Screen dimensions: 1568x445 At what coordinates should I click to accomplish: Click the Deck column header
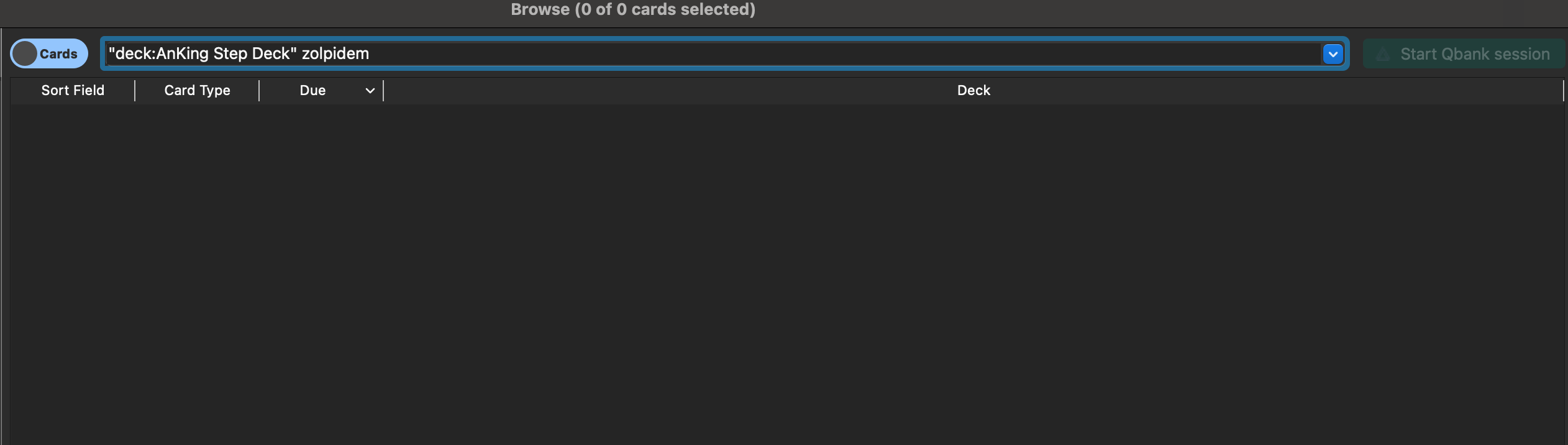coord(973,91)
